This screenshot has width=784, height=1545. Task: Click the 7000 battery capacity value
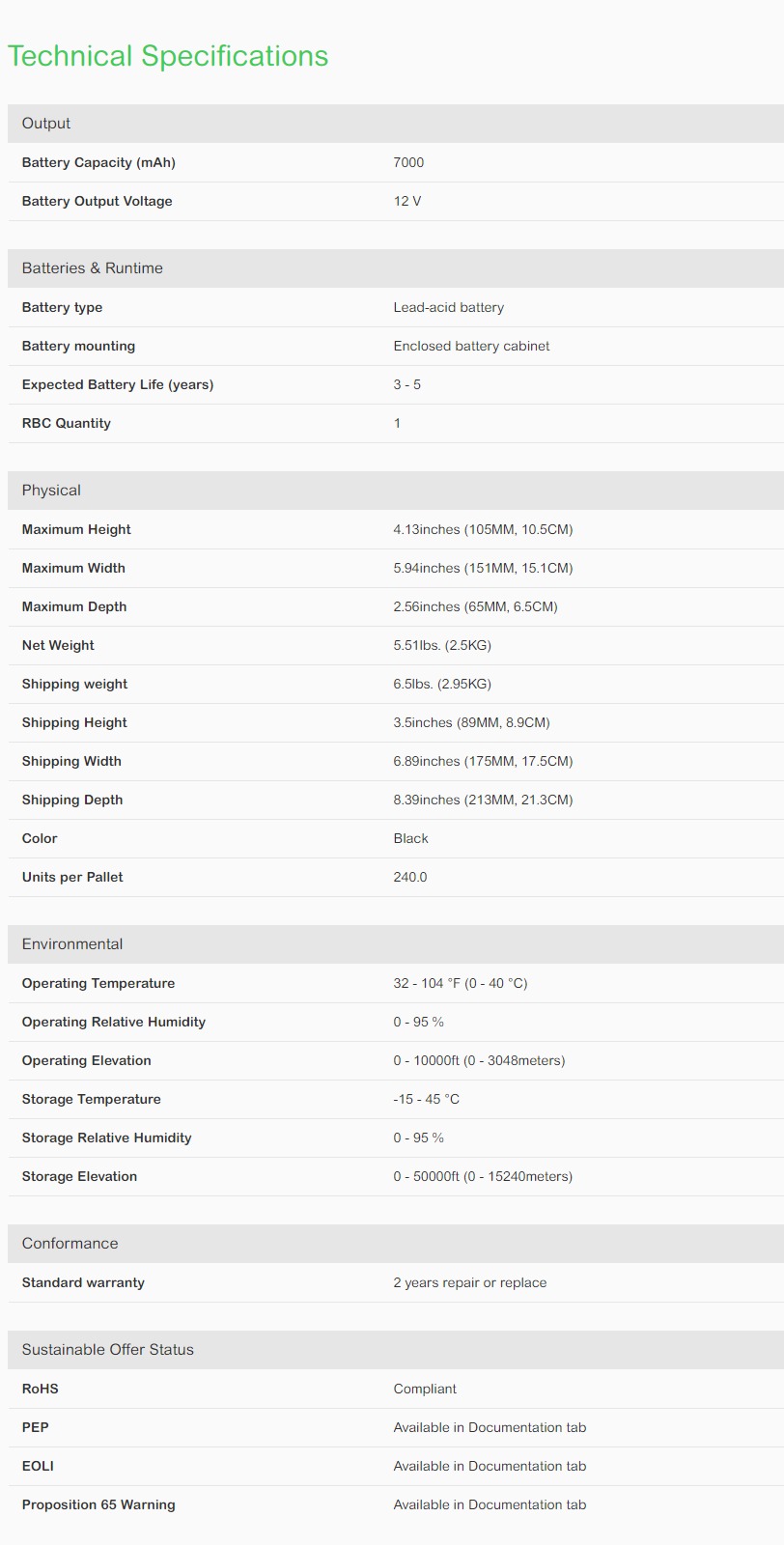pos(408,162)
